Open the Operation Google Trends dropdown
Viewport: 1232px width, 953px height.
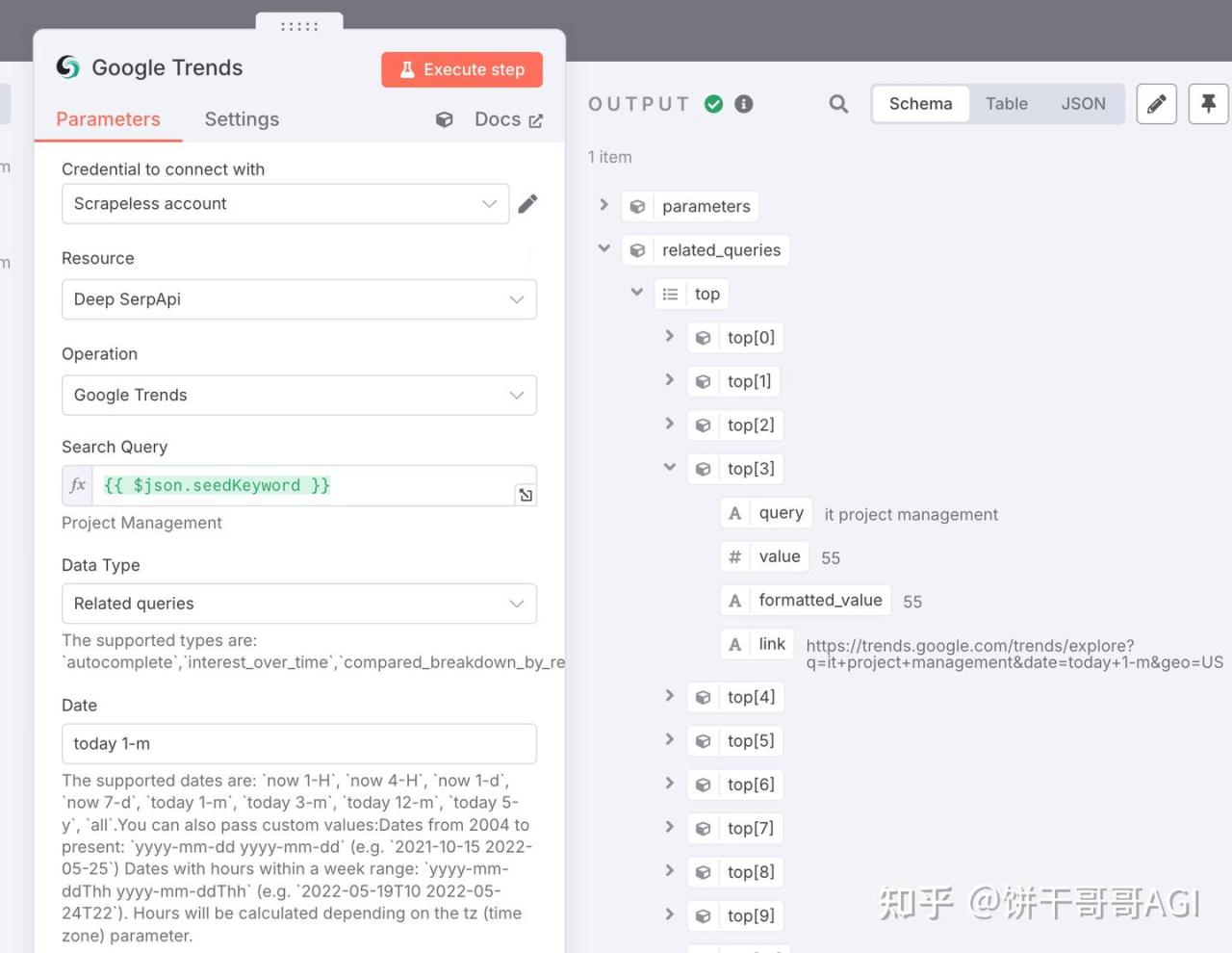[299, 395]
